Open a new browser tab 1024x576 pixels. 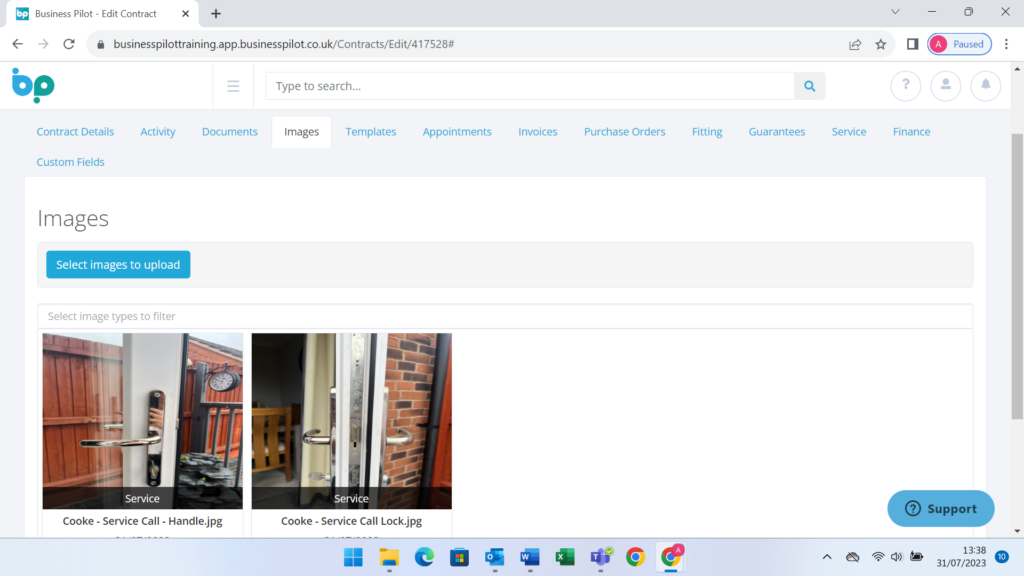(x=216, y=14)
